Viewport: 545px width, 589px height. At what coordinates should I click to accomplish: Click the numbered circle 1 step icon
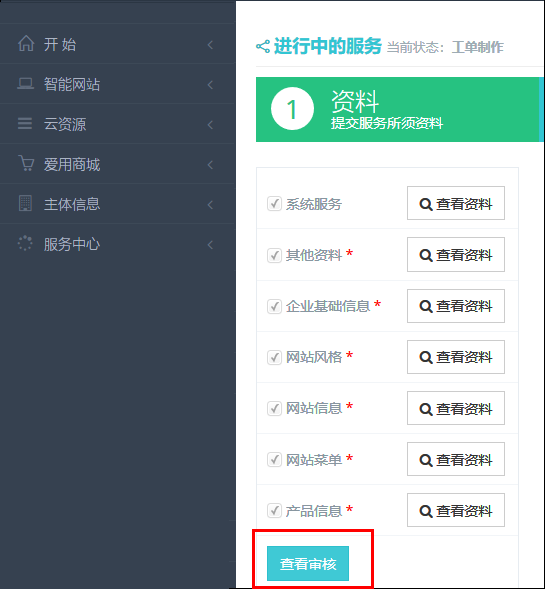click(292, 109)
